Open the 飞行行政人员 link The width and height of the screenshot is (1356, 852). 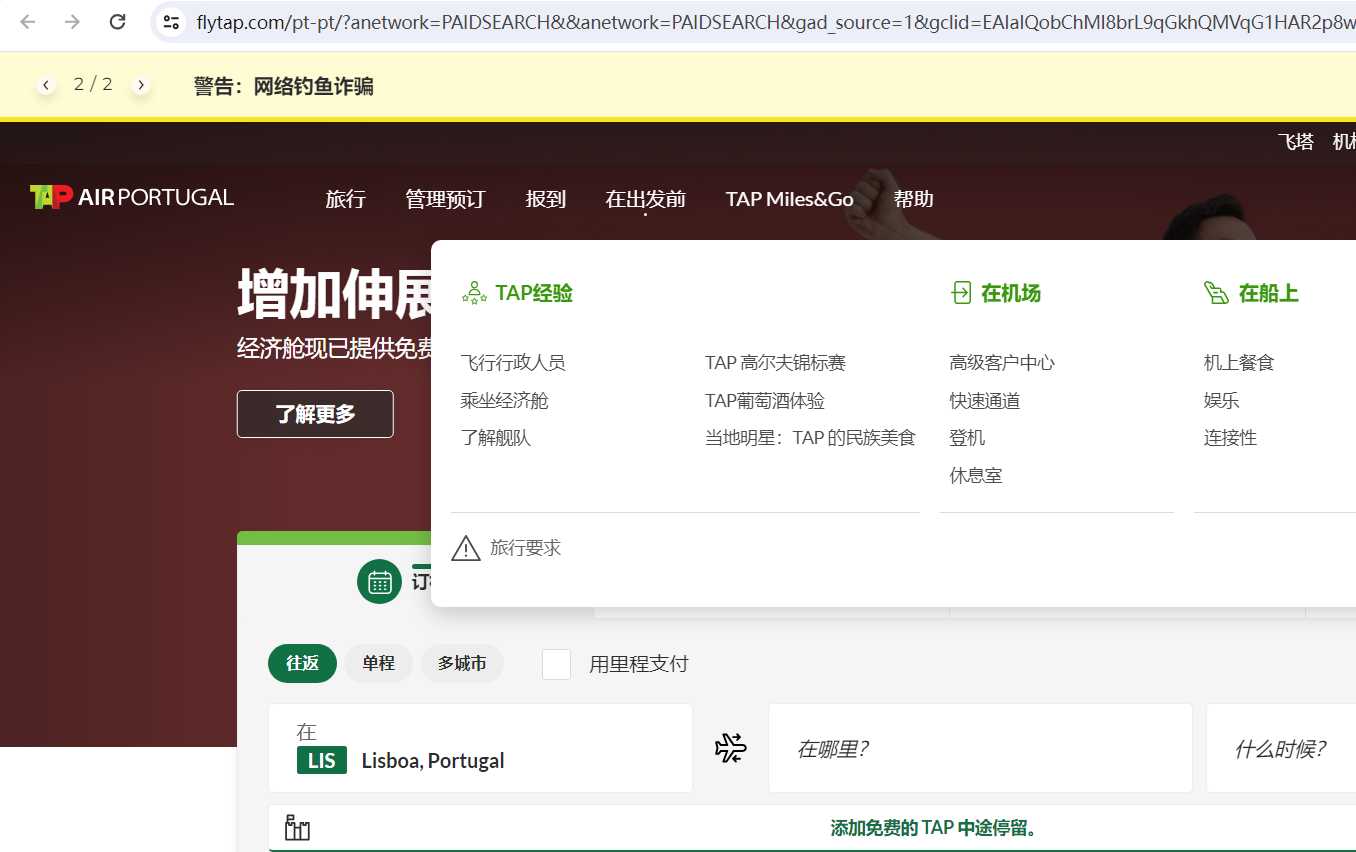[x=513, y=363]
